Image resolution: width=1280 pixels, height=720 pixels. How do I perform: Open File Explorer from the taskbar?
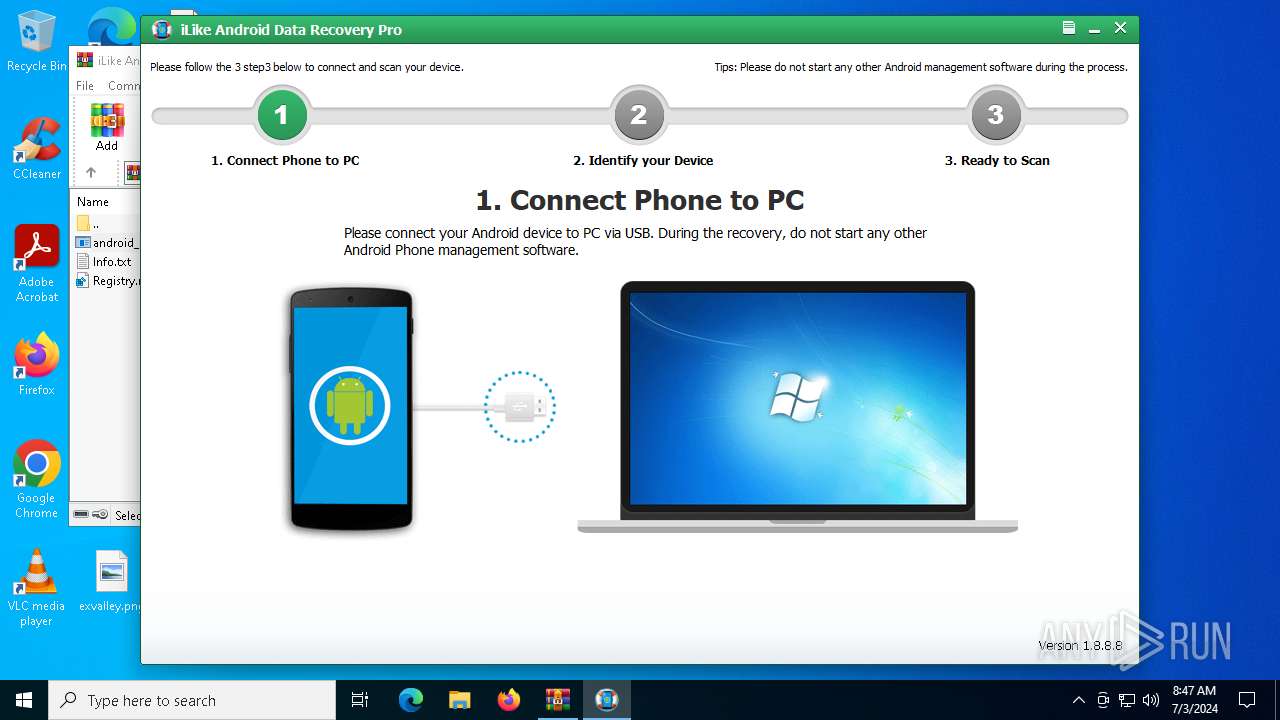click(x=459, y=700)
